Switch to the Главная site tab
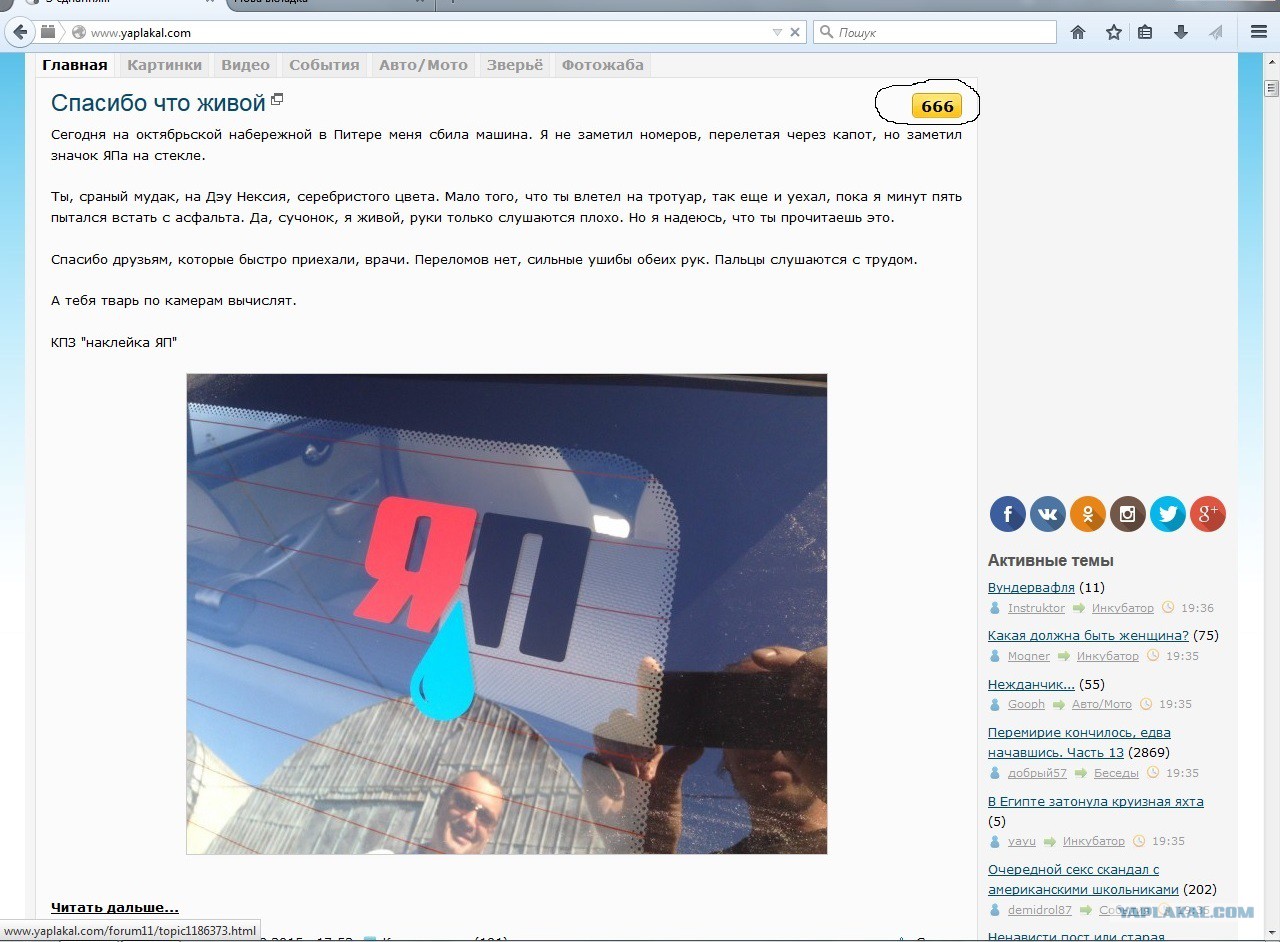 click(x=75, y=65)
